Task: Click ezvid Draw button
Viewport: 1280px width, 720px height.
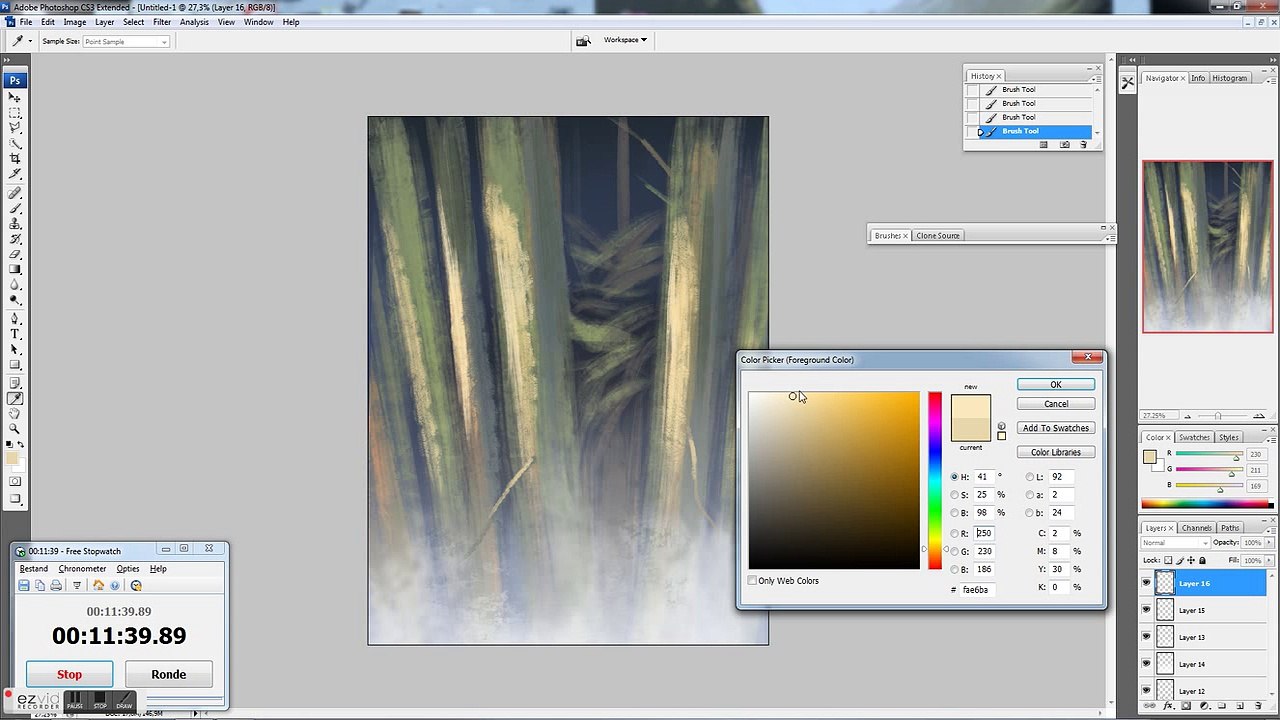Action: (124, 701)
